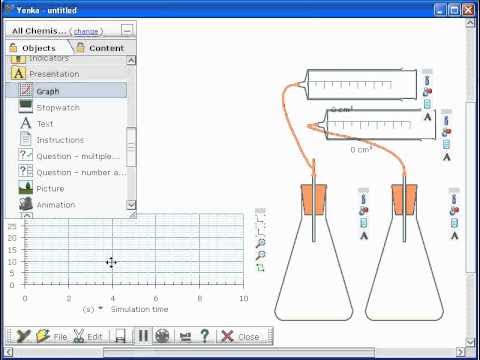Toggle the Content tab lock icon

tap(80, 48)
